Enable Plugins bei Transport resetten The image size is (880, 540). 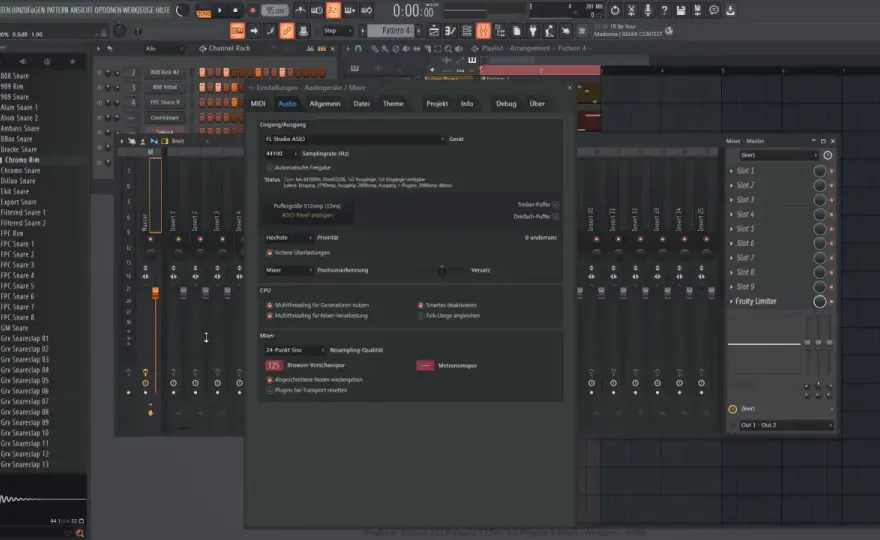click(270, 390)
